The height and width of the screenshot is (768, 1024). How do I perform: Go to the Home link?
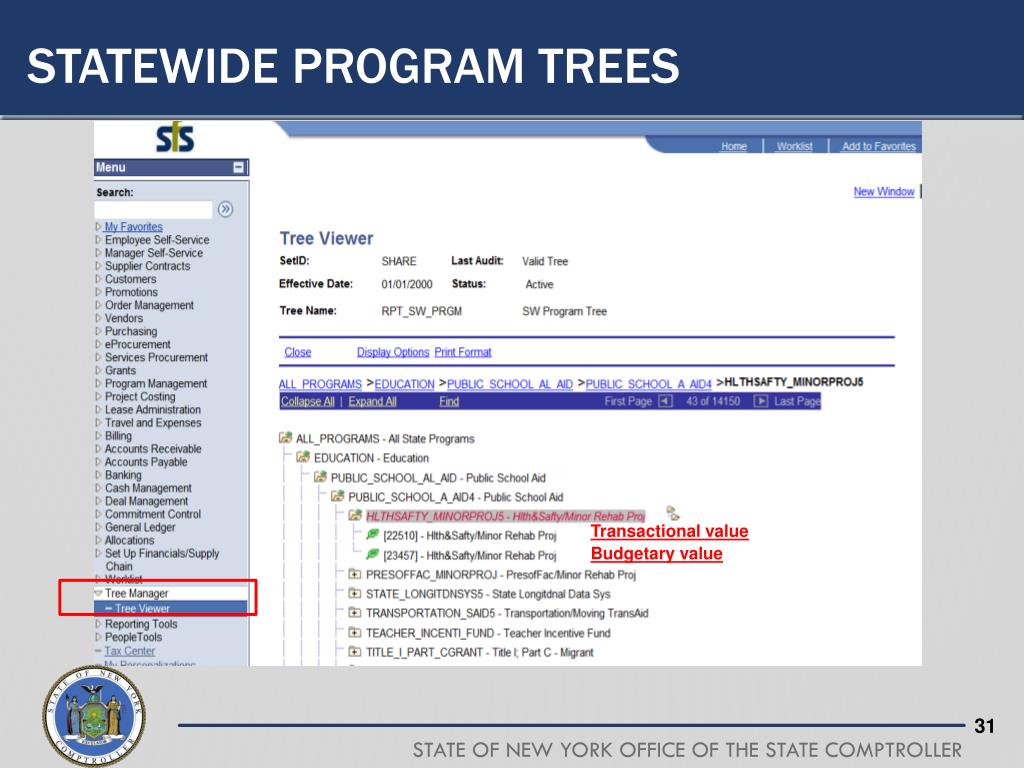click(734, 146)
